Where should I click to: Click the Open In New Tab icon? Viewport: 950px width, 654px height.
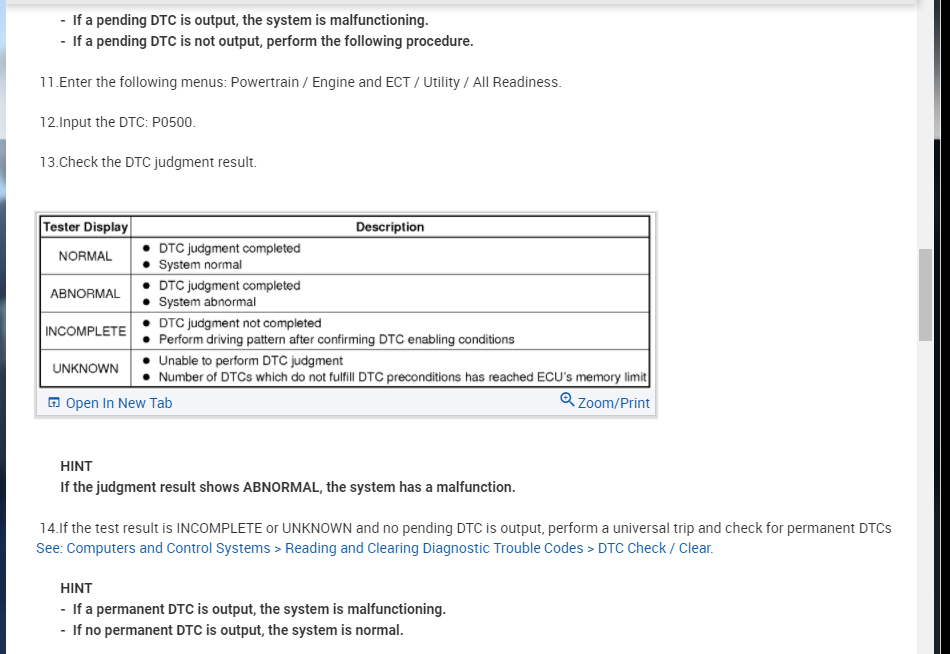[x=54, y=403]
